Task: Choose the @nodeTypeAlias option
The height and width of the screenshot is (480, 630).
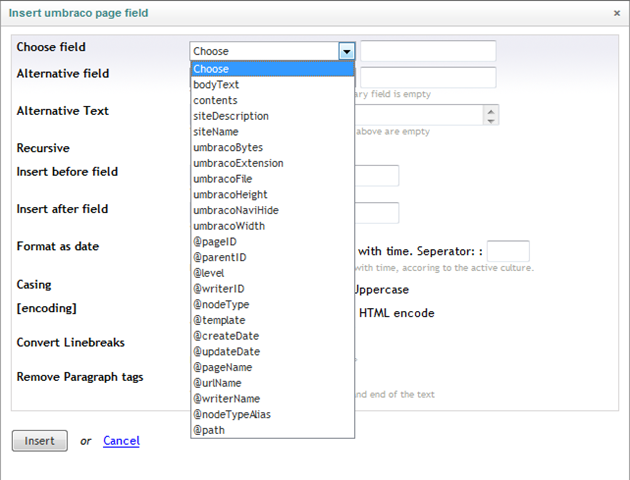Action: click(272, 414)
